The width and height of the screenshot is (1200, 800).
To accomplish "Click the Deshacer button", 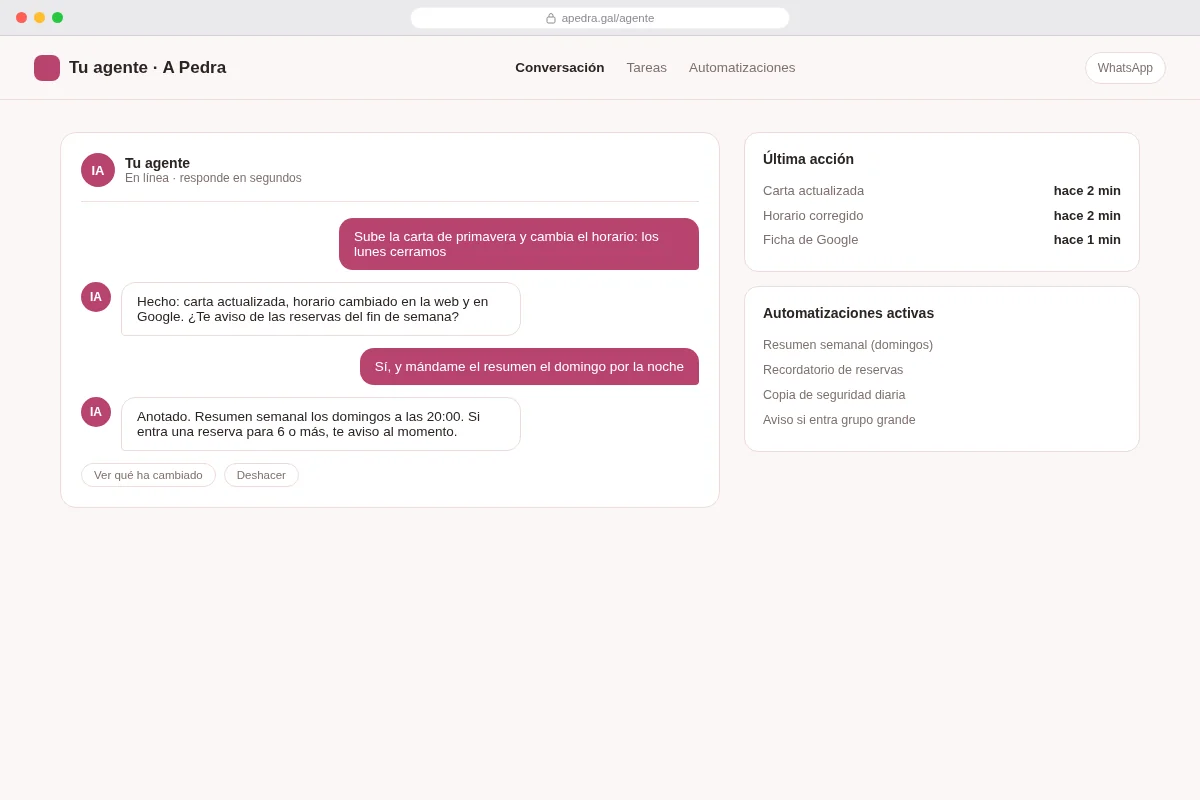I will [261, 475].
